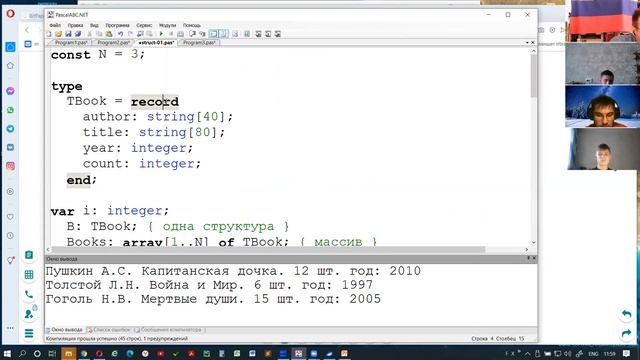
Task: Paste from clipboard using toolbar icon
Action: pos(109,34)
